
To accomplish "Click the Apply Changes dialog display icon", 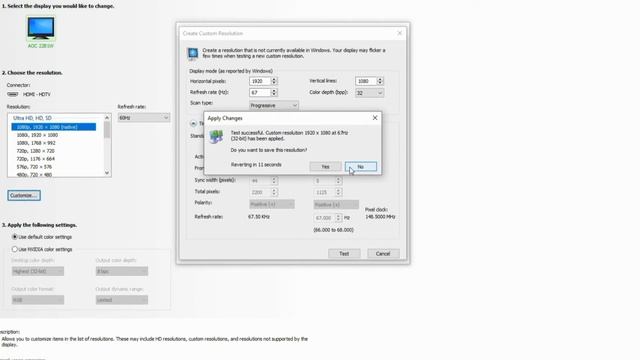I will coord(216,137).
